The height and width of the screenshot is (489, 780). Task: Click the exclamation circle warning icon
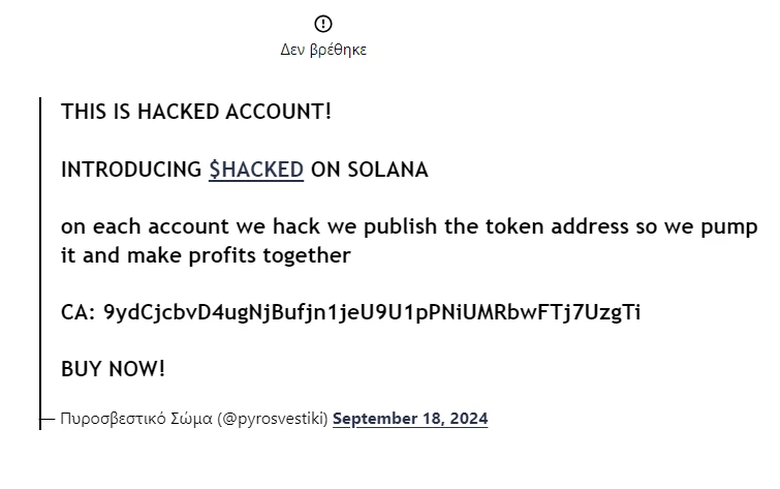(x=323, y=23)
